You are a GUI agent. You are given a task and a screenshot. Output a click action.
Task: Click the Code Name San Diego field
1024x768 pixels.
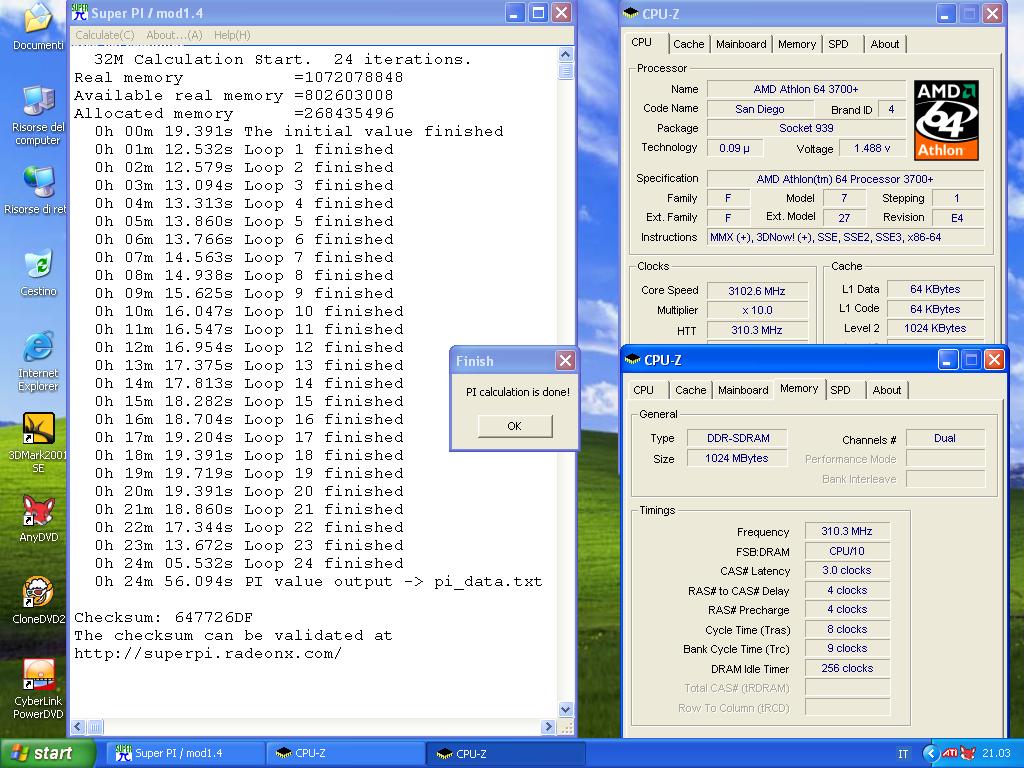tap(760, 109)
